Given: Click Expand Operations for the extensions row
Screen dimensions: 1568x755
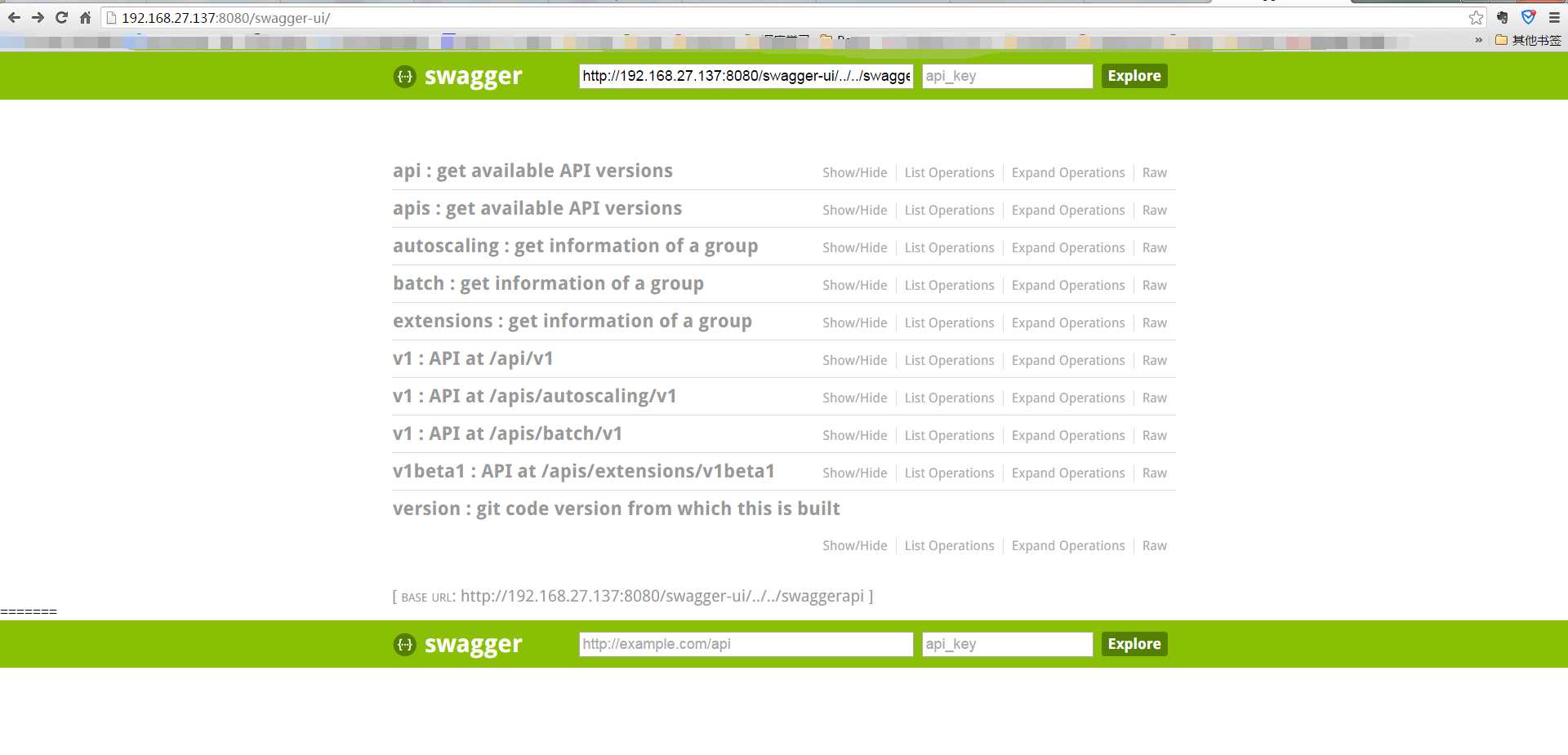Looking at the screenshot, I should [x=1068, y=322].
